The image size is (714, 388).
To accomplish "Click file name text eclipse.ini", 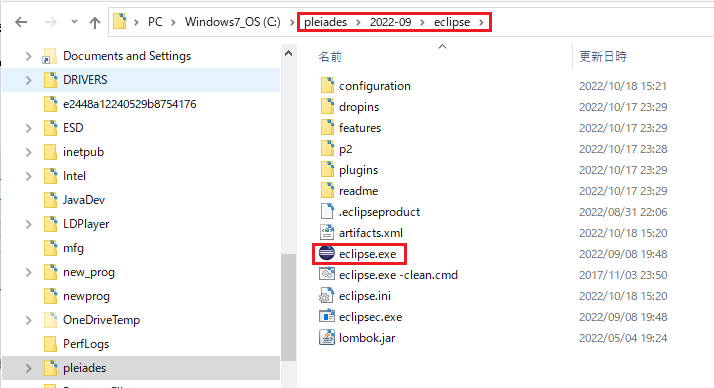I will [365, 296].
